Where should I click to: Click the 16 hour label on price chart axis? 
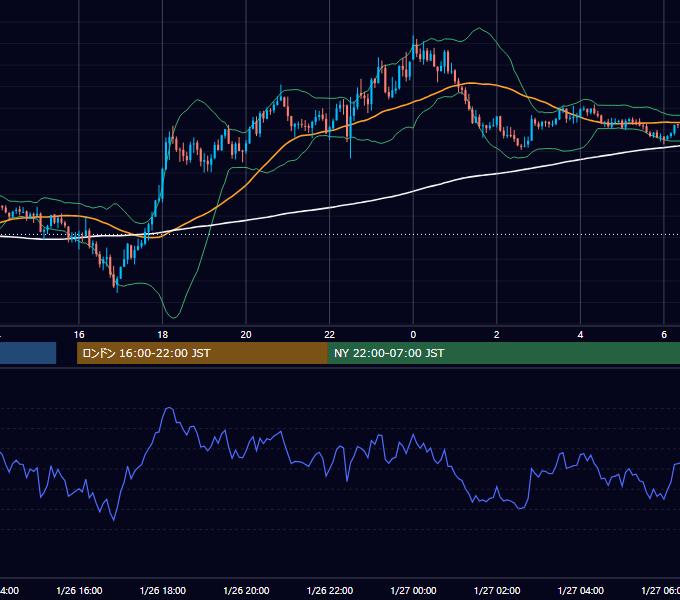coord(79,335)
